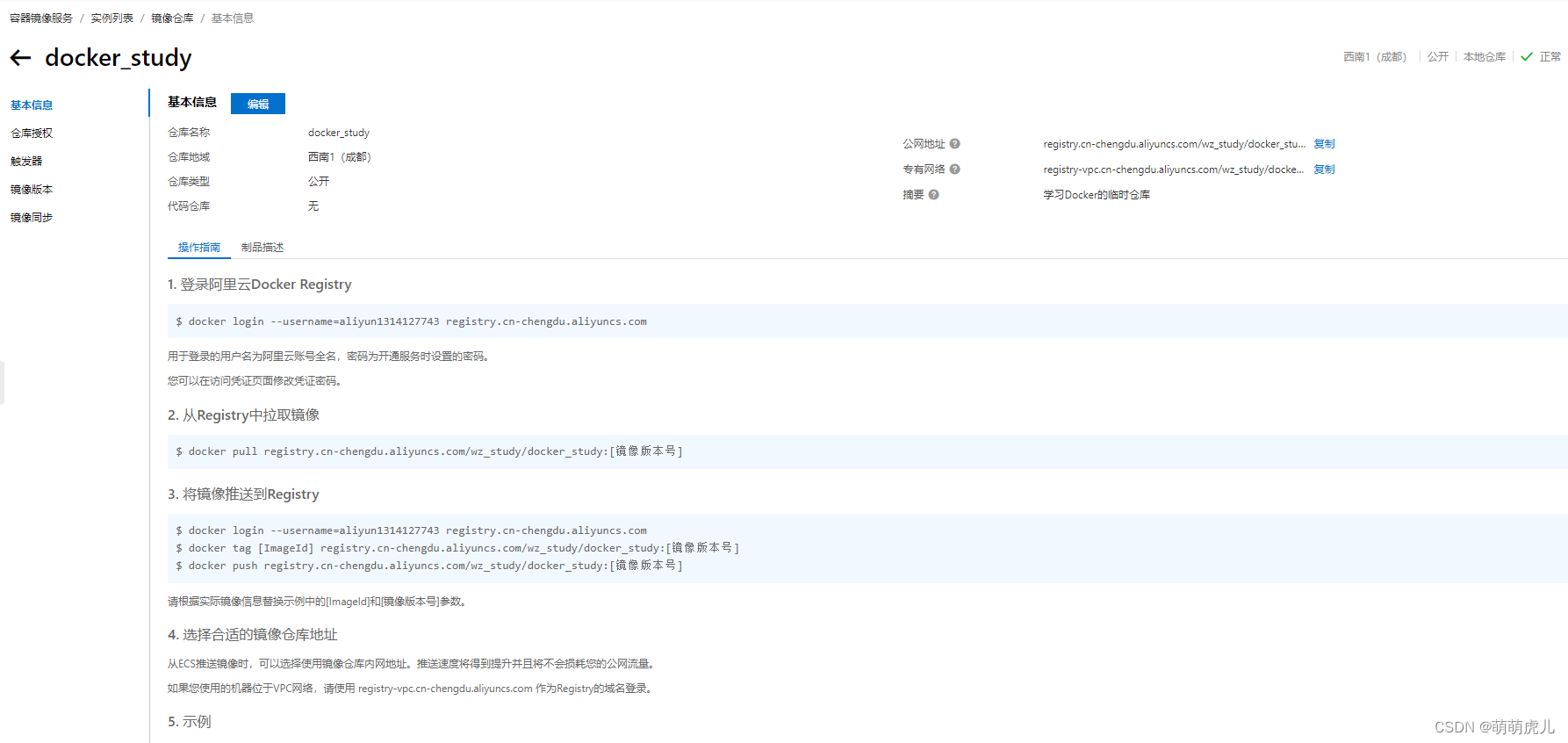Image resolution: width=1568 pixels, height=743 pixels.
Task: Open 镜像版本 in the sidebar
Action: [x=32, y=190]
